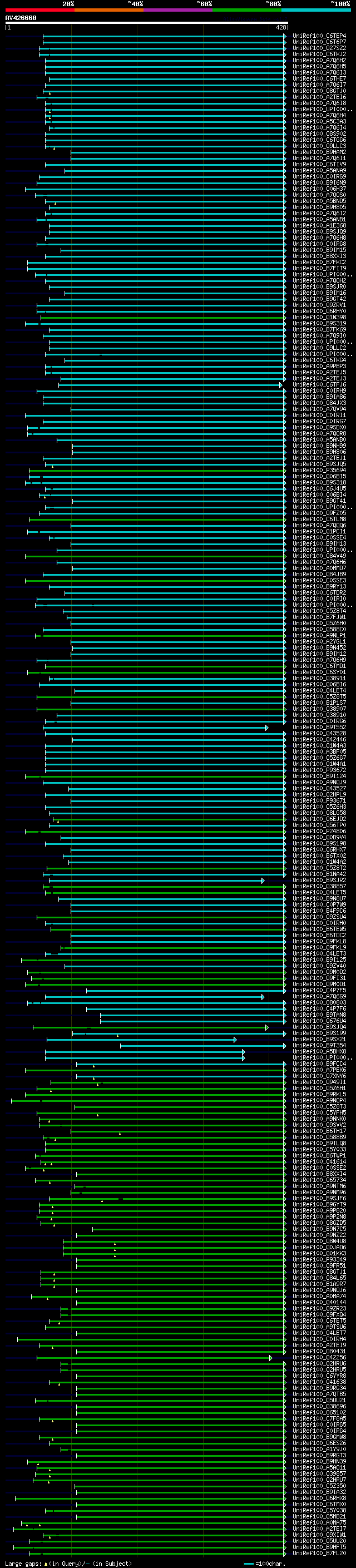Click the UniRef100_Q5MB21 label
The image size is (356, 1568).
click(x=319, y=1516)
